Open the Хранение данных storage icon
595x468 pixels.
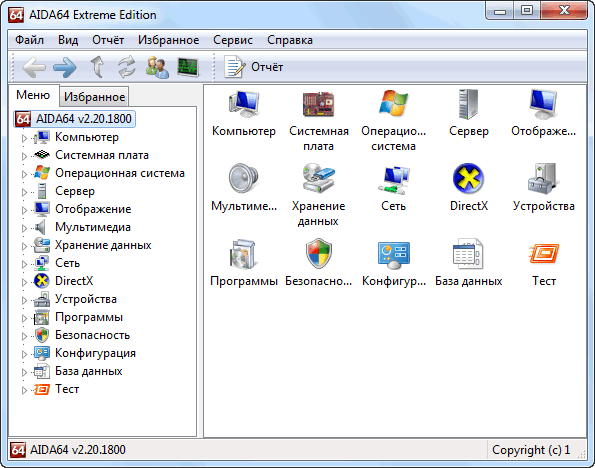(x=318, y=178)
